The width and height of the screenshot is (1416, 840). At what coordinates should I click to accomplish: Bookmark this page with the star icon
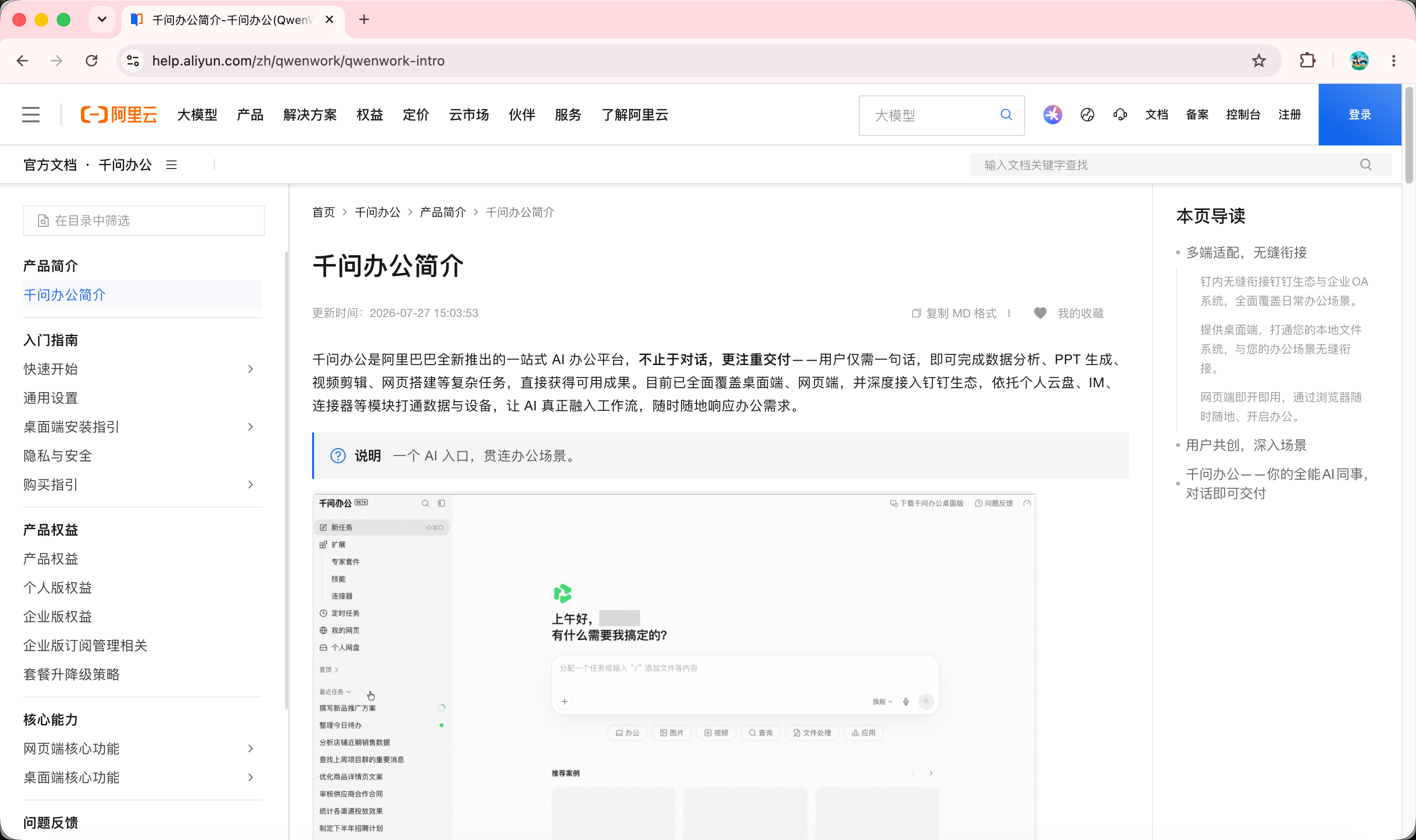pos(1258,61)
